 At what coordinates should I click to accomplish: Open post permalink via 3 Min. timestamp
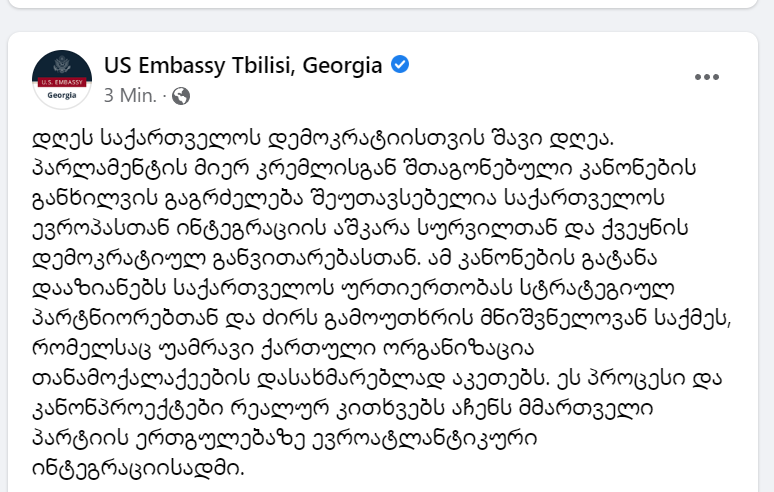pyautogui.click(x=130, y=95)
